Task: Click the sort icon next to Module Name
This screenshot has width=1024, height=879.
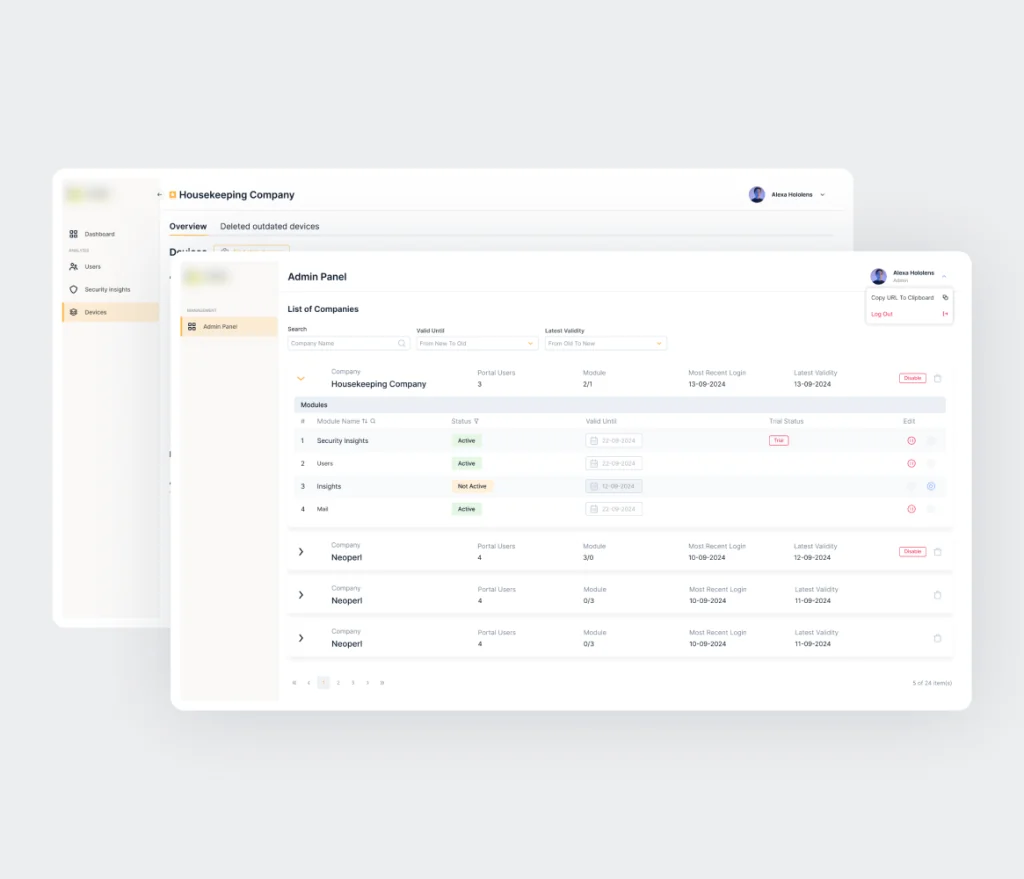Action: click(365, 421)
